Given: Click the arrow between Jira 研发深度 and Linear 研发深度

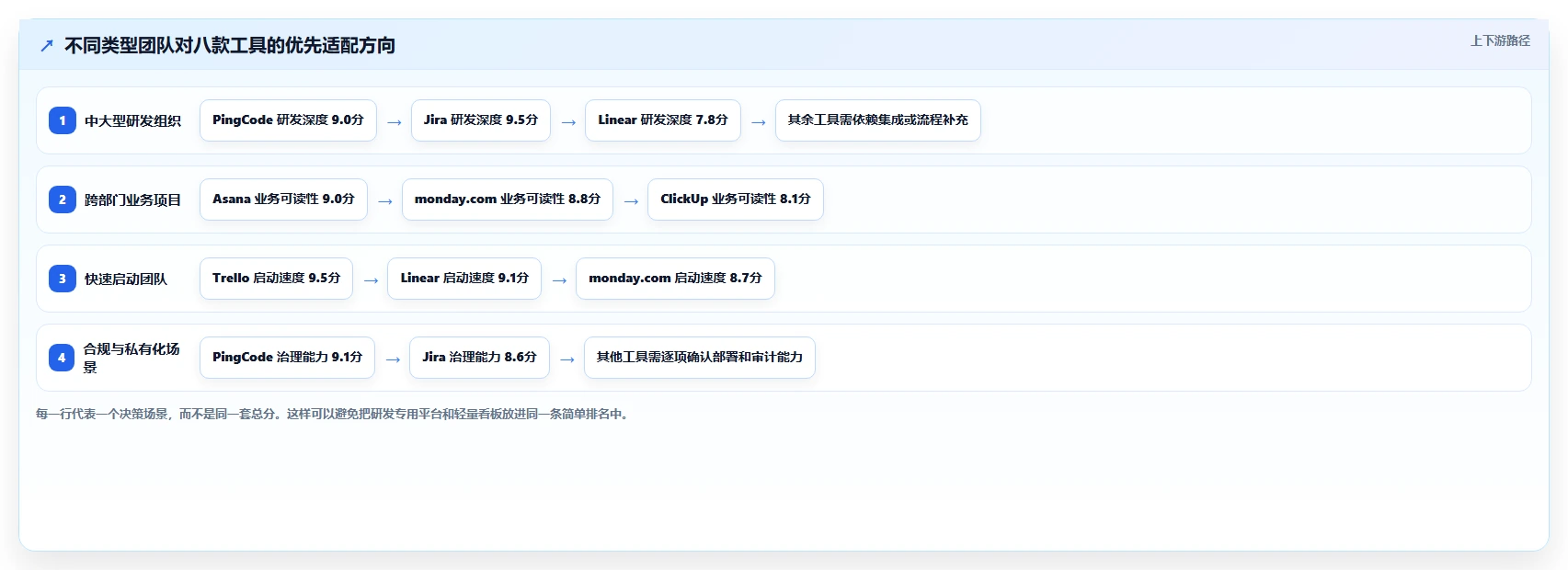Looking at the screenshot, I should tap(568, 122).
